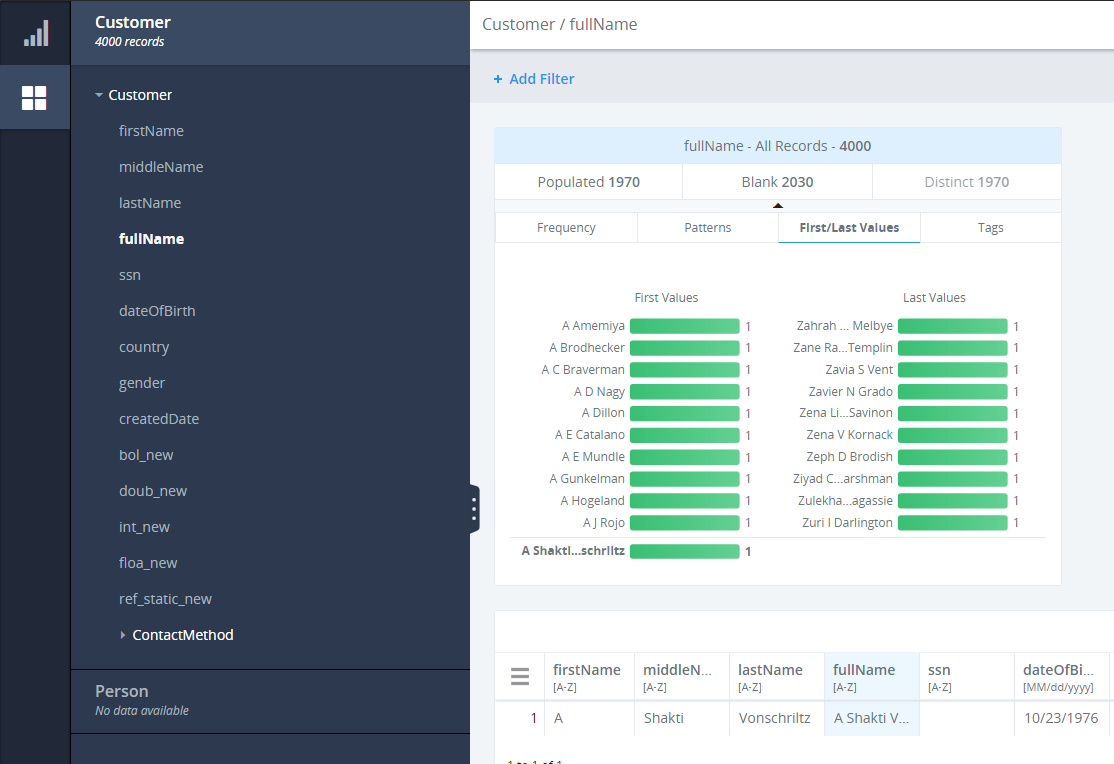Click the Zane Templin value bar
Image resolution: width=1114 pixels, height=764 pixels.
pos(953,348)
